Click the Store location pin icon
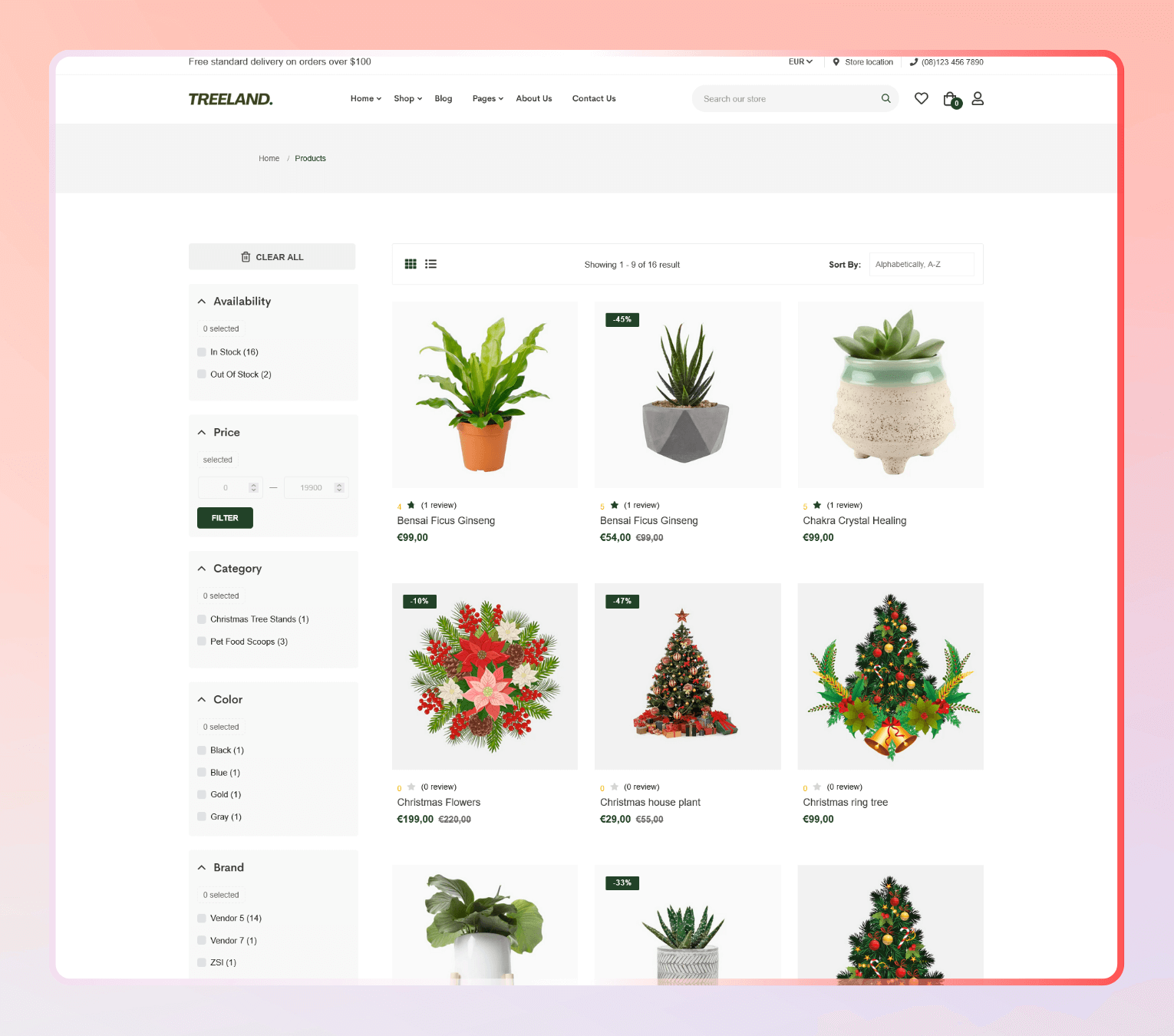The height and width of the screenshot is (1036, 1174). tap(836, 62)
